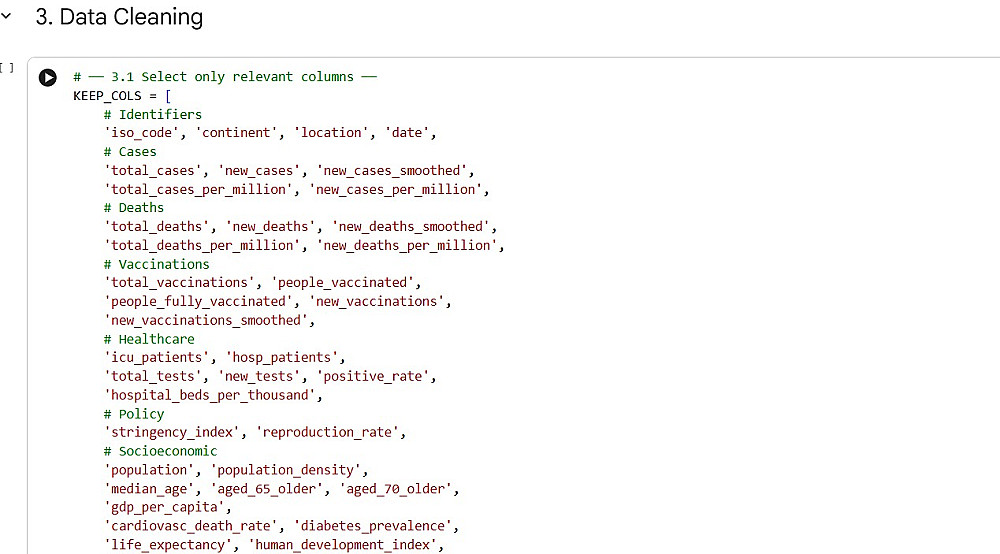This screenshot has height=554, width=1000.
Task: Click the 'new_cases_per_million' string
Action: coord(395,189)
